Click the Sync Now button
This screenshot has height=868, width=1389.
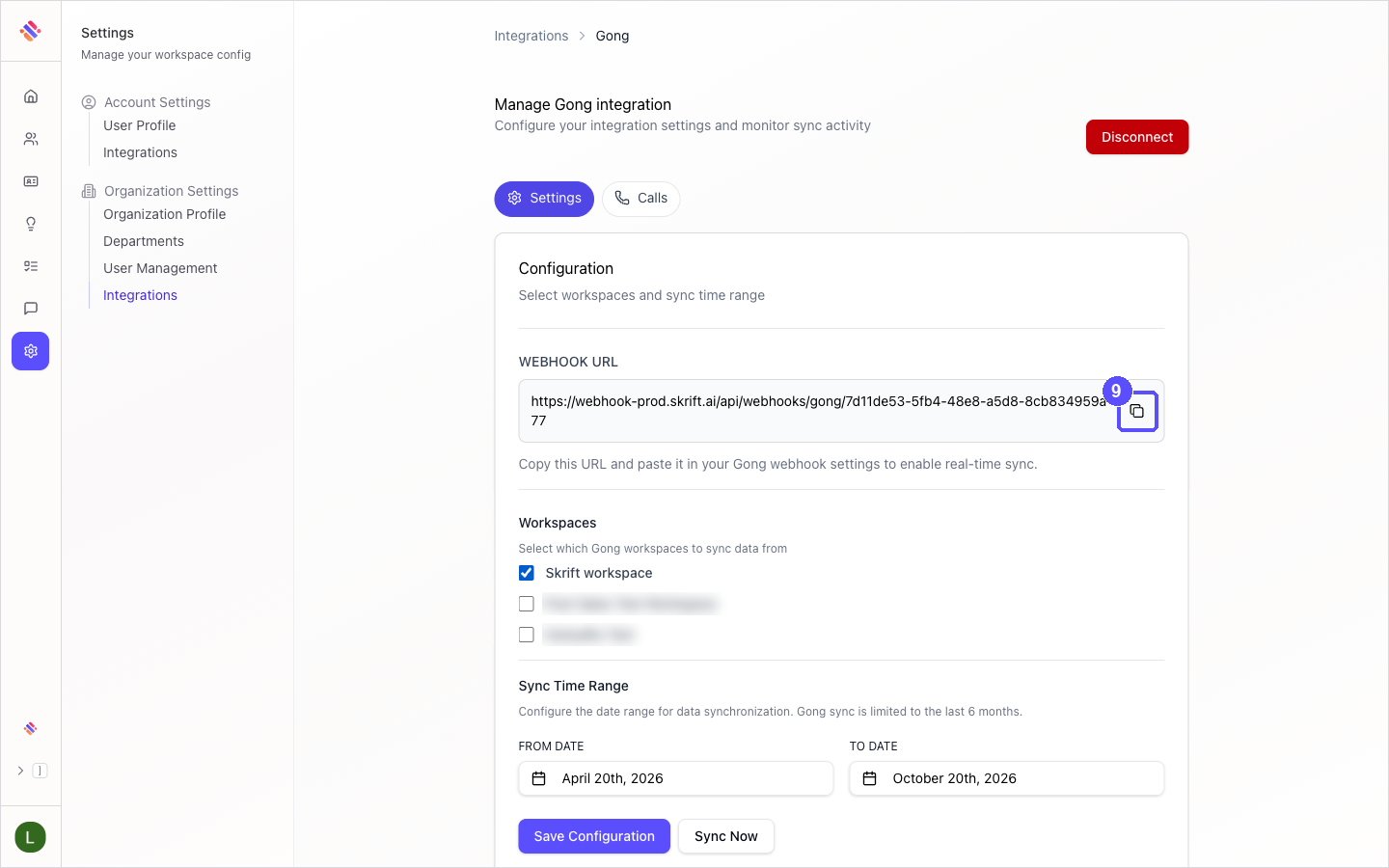(x=726, y=836)
